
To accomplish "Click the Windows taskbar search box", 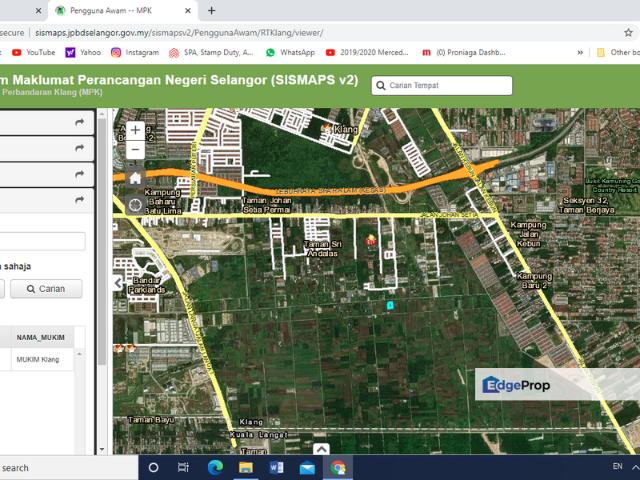I will point(69,468).
